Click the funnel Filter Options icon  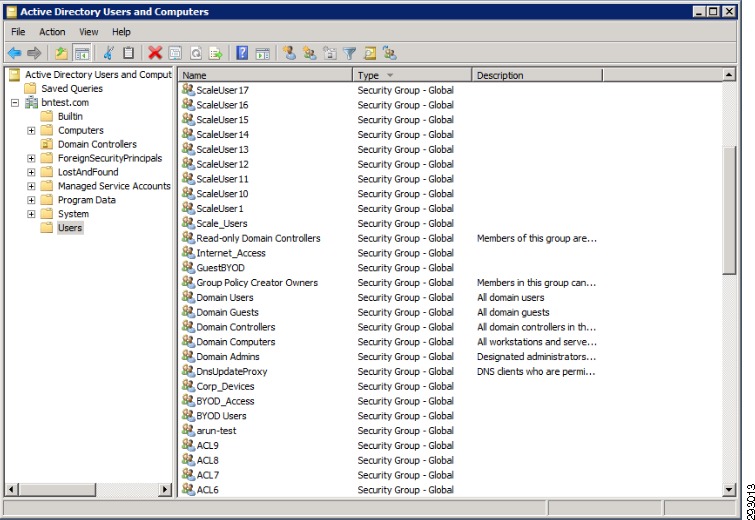(350, 53)
